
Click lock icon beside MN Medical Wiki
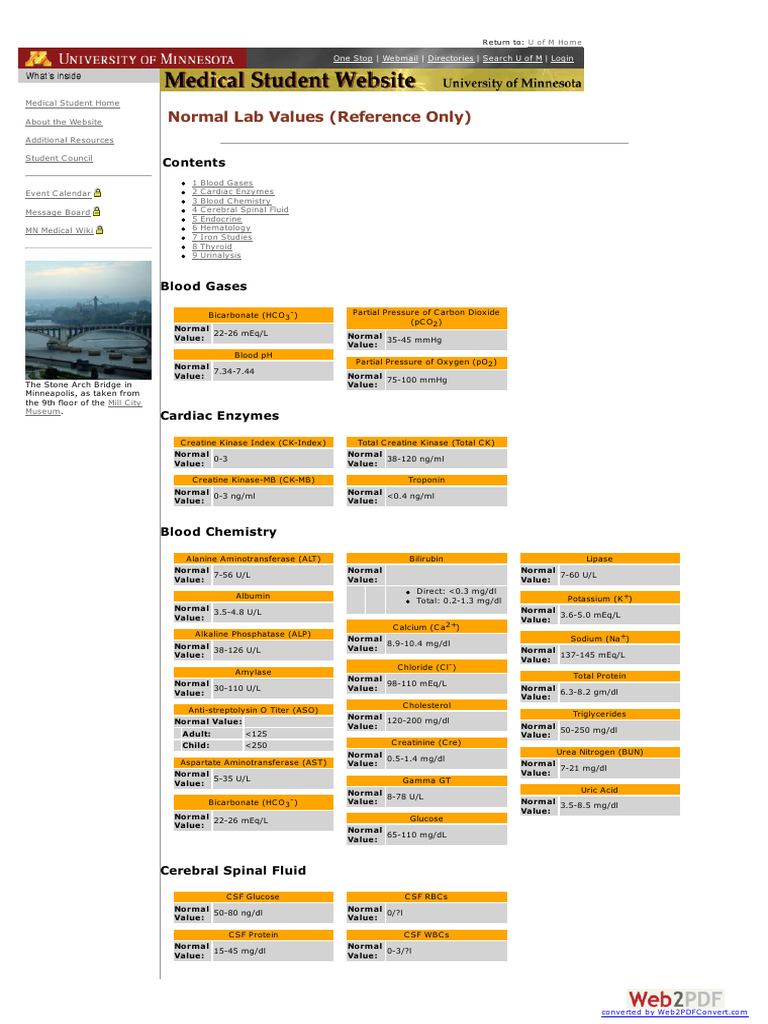[x=99, y=230]
